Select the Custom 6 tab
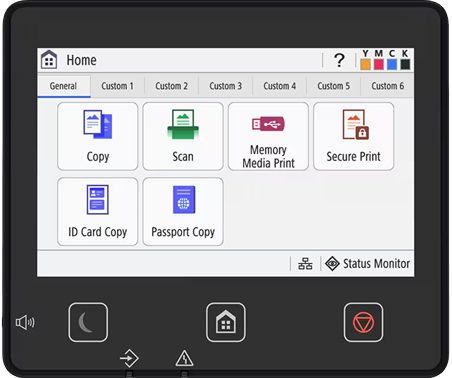 [387, 86]
